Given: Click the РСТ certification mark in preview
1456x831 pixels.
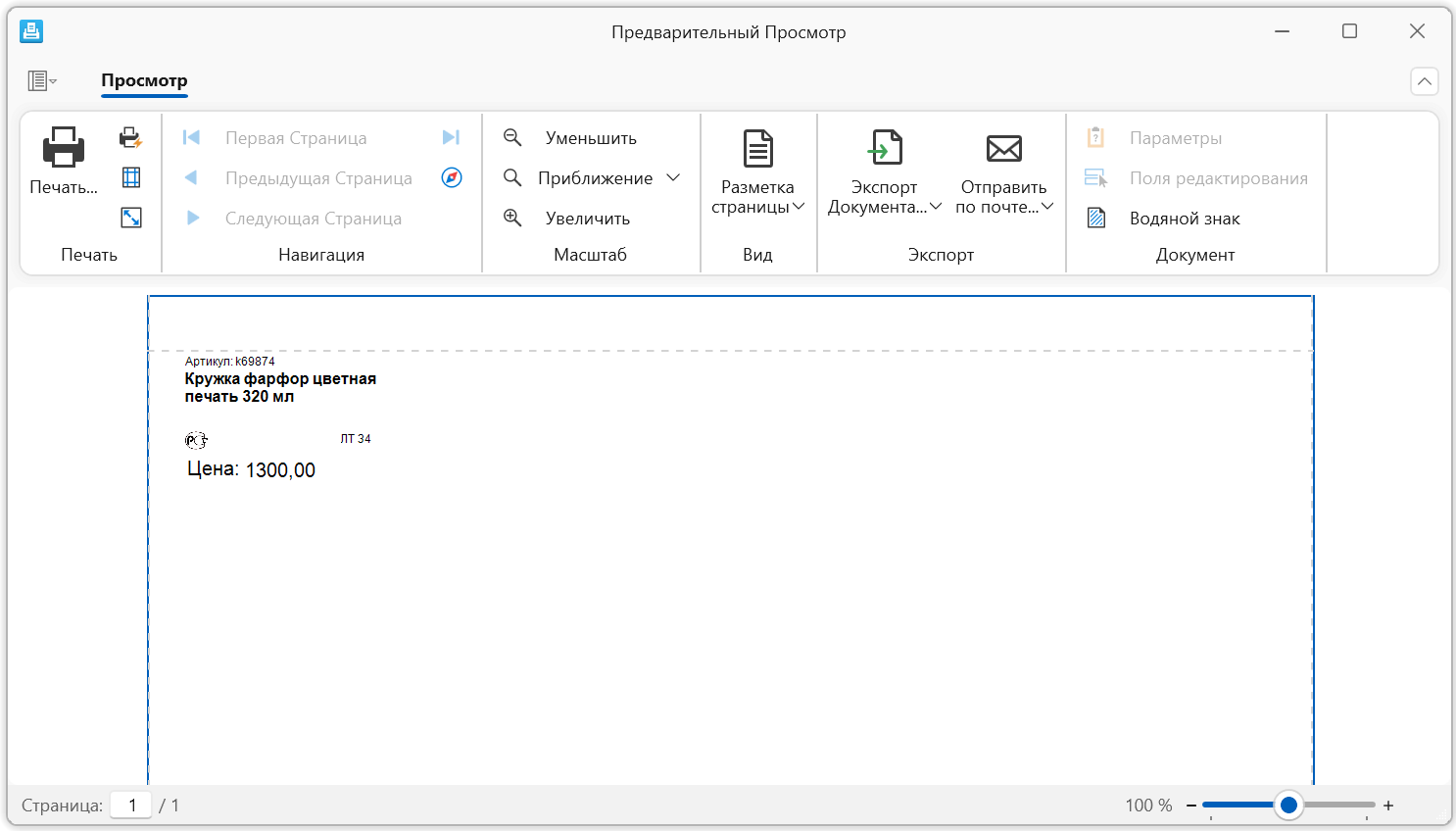Looking at the screenshot, I should 196,441.
